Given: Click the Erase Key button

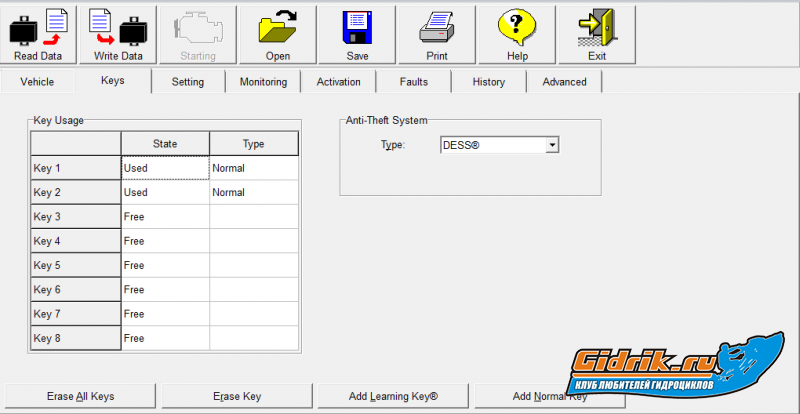Looking at the screenshot, I should tap(238, 396).
